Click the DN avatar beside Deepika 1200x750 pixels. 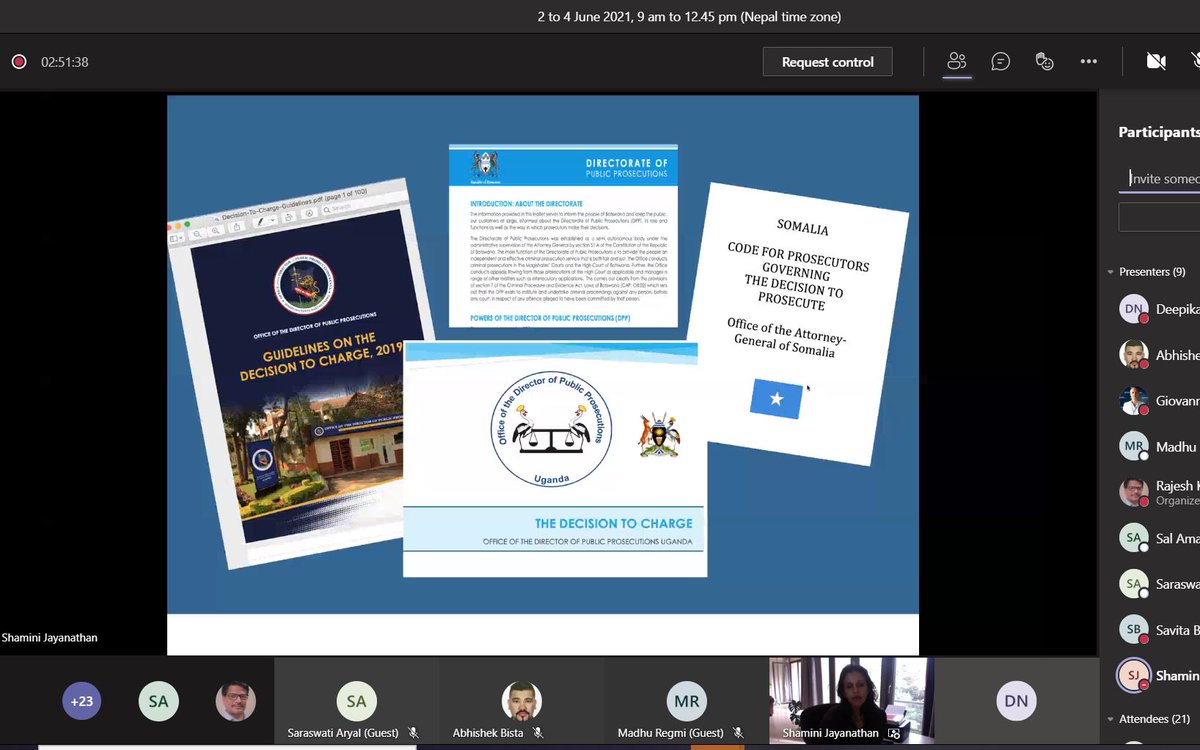click(x=1133, y=309)
